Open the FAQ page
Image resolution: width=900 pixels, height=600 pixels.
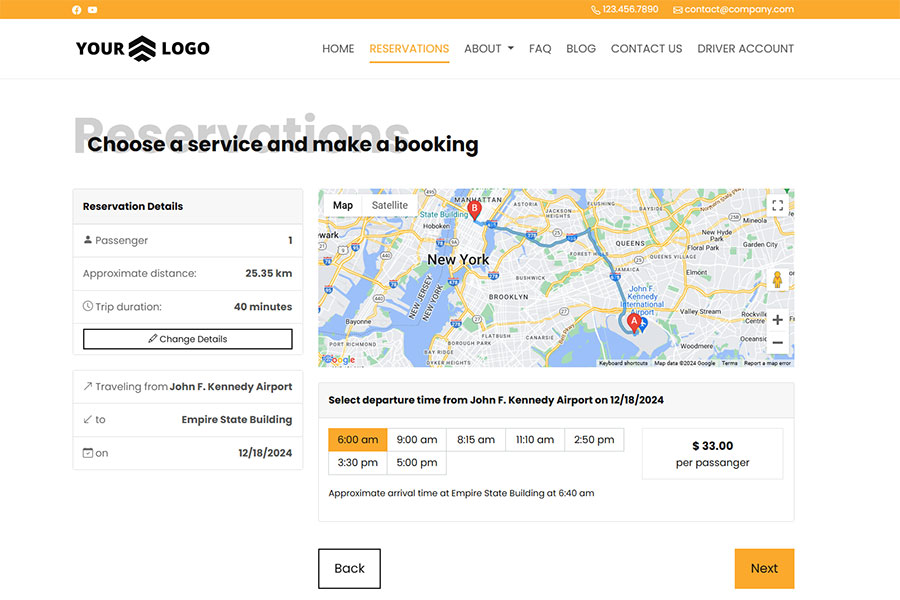click(540, 49)
